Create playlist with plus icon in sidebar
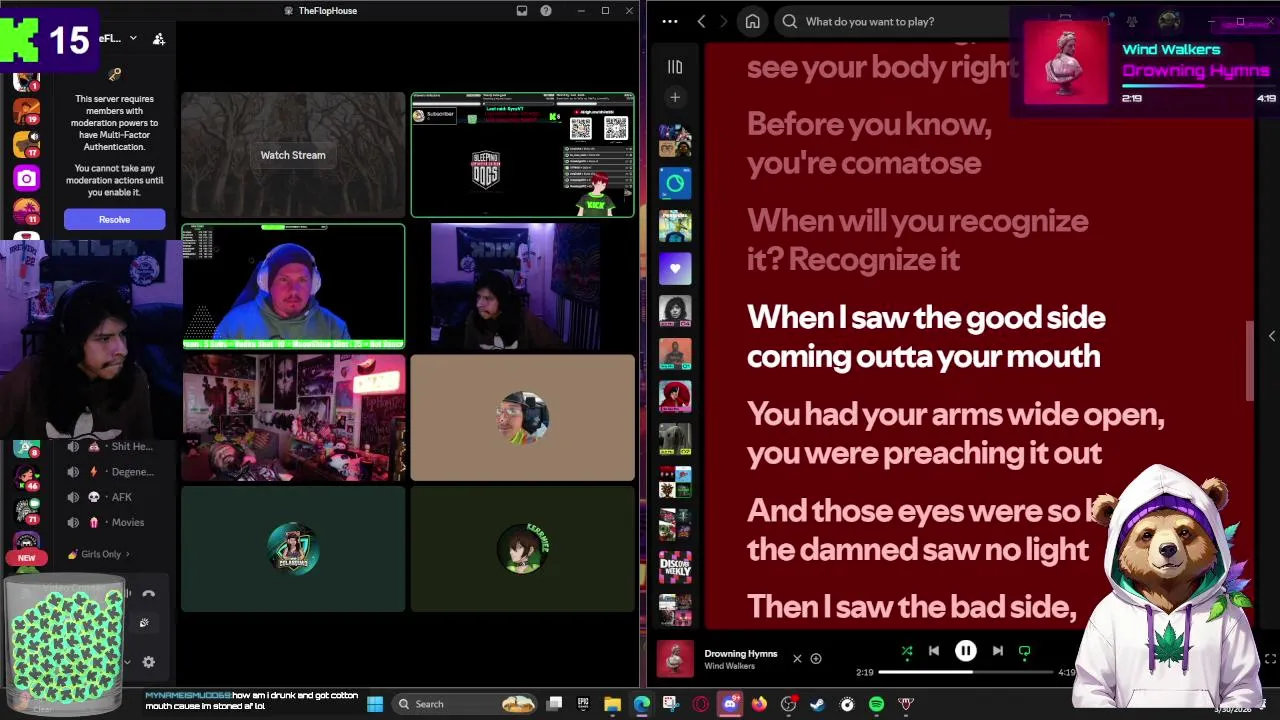This screenshot has width=1280, height=720. (675, 97)
